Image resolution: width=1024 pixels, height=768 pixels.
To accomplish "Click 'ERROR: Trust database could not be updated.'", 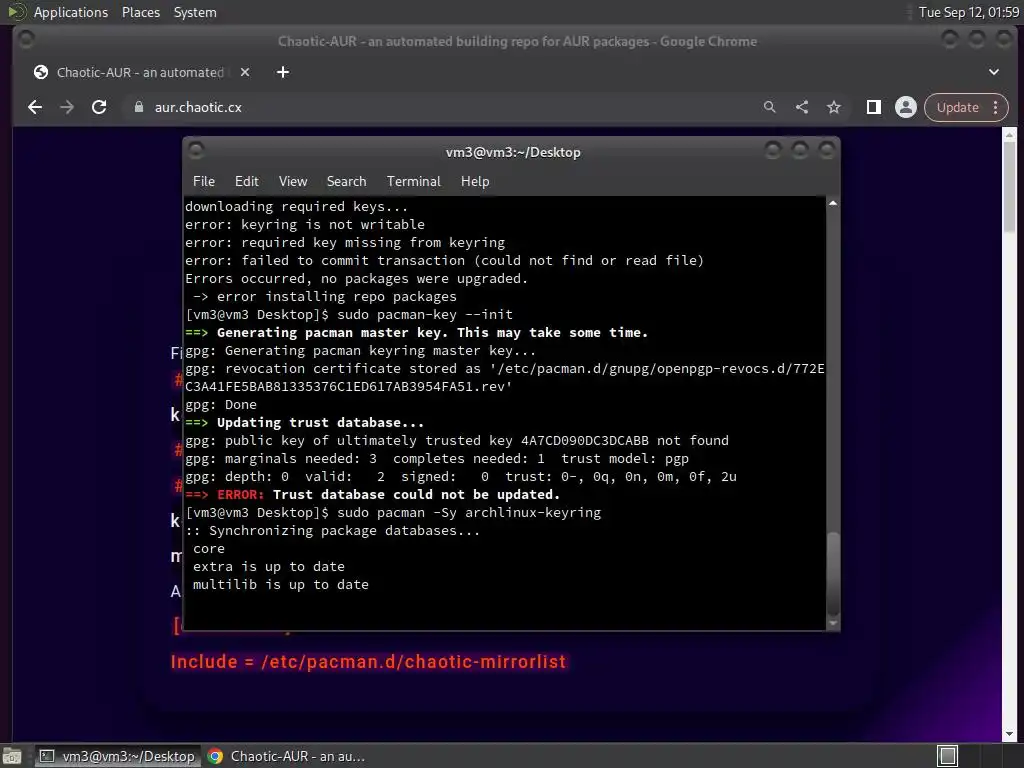I will (389, 494).
